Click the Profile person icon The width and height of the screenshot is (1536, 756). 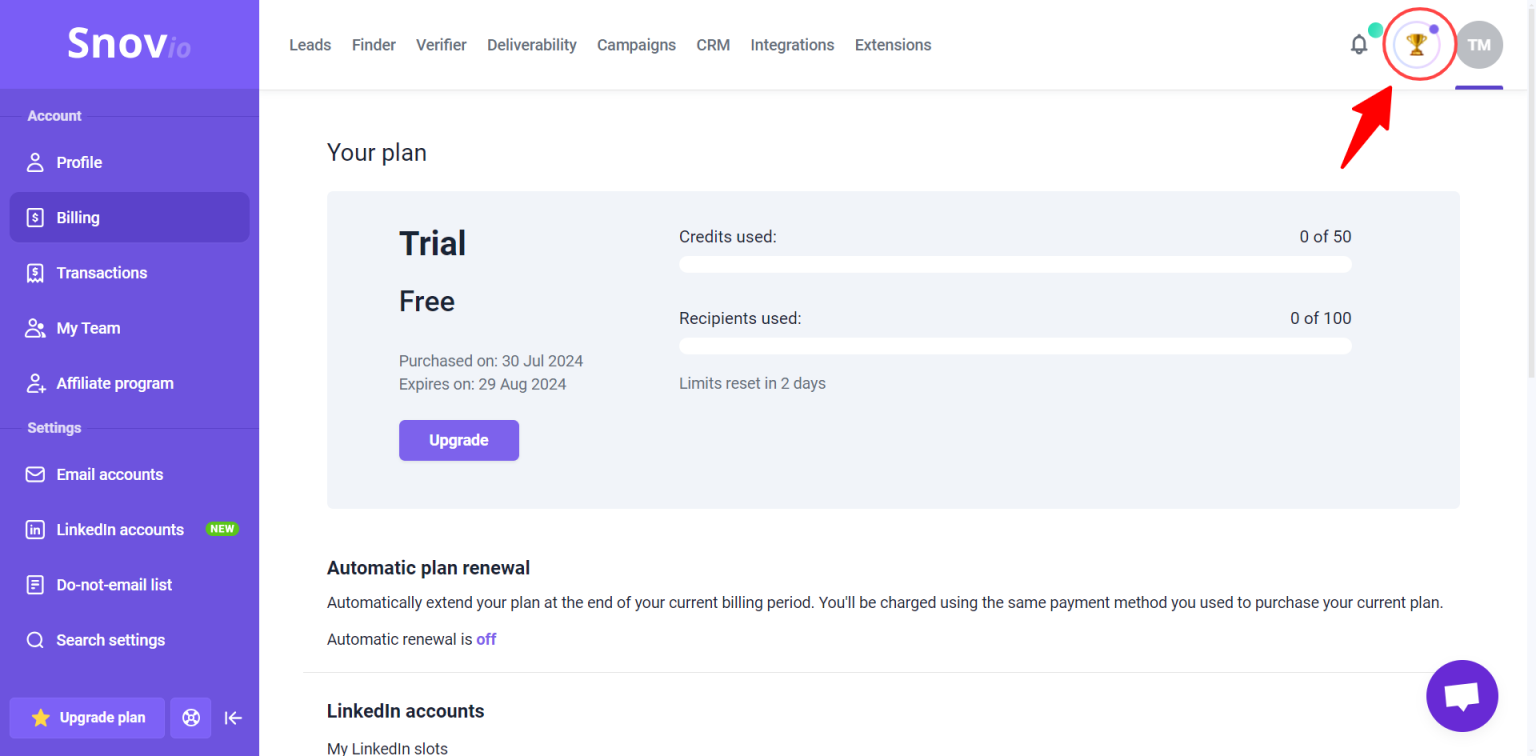[x=35, y=162]
